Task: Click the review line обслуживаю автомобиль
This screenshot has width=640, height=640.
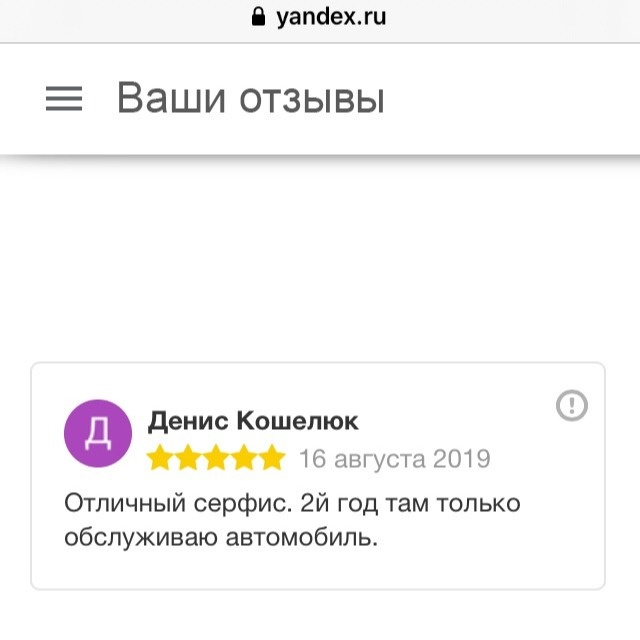Action: tap(222, 538)
